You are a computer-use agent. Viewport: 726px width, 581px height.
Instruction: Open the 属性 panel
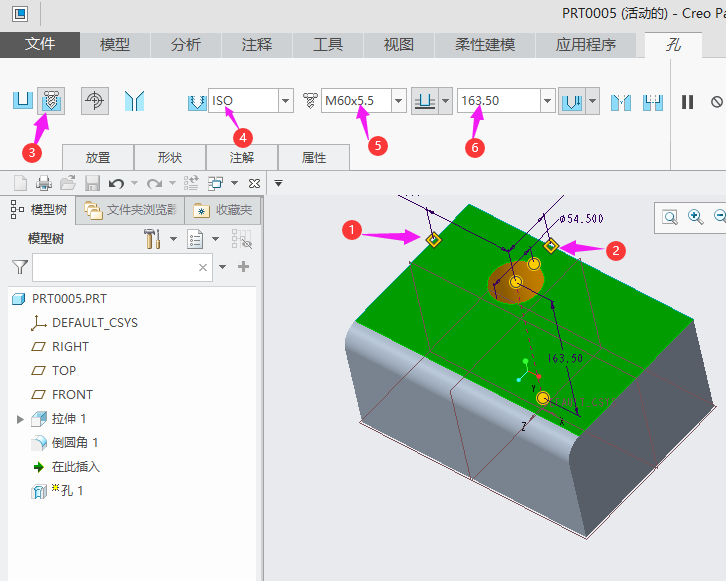click(x=314, y=157)
